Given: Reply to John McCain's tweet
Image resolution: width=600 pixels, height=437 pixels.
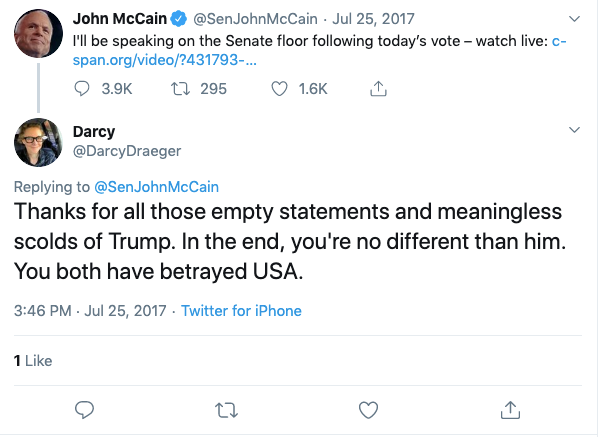Looking at the screenshot, I should [85, 89].
